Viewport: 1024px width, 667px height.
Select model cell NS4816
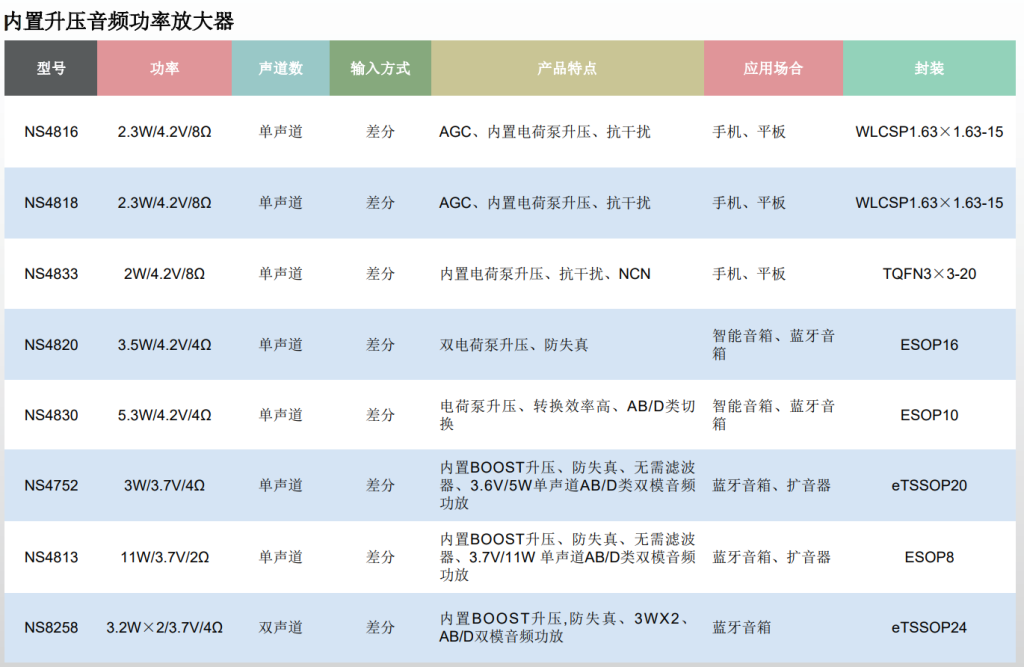tap(51, 132)
